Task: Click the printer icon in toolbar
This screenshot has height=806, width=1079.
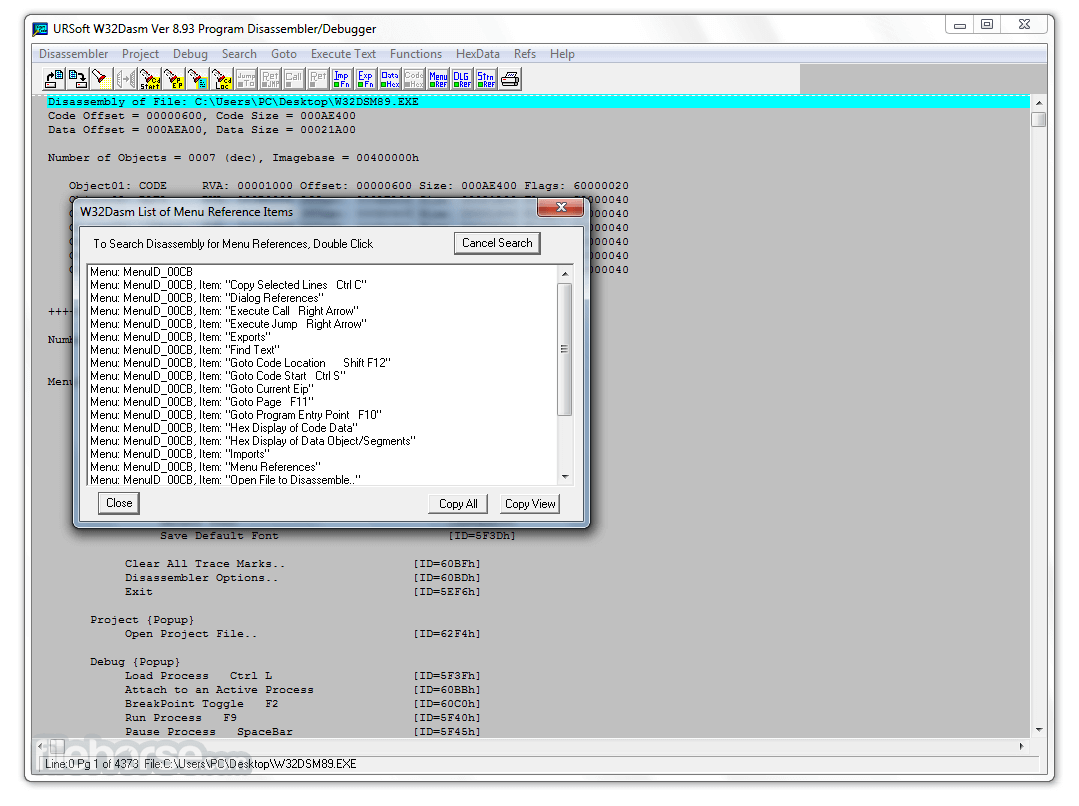Action: pos(511,79)
